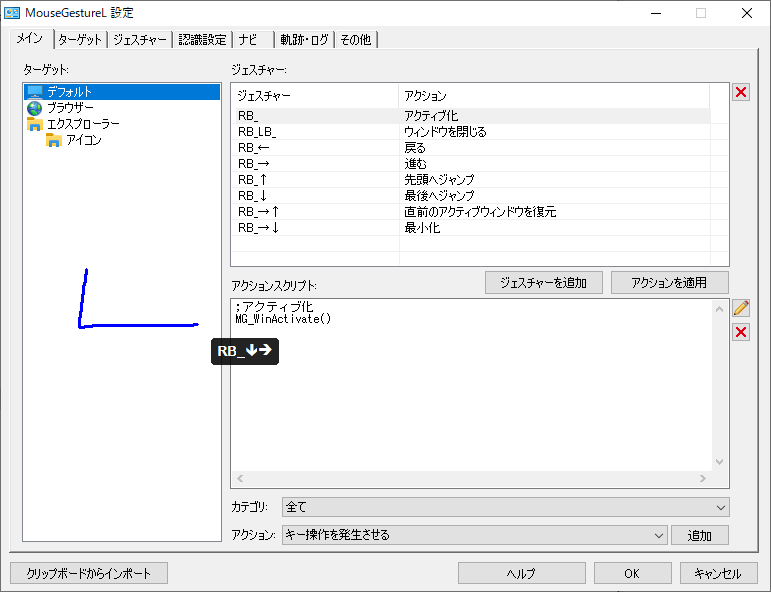771x592 pixels.
Task: Click the ジェスチャーを追加 button
Action: click(x=544, y=282)
